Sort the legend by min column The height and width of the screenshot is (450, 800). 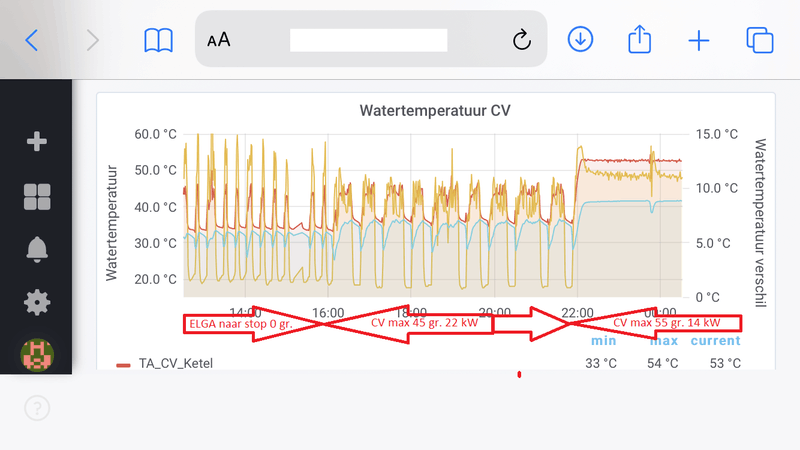tap(602, 341)
